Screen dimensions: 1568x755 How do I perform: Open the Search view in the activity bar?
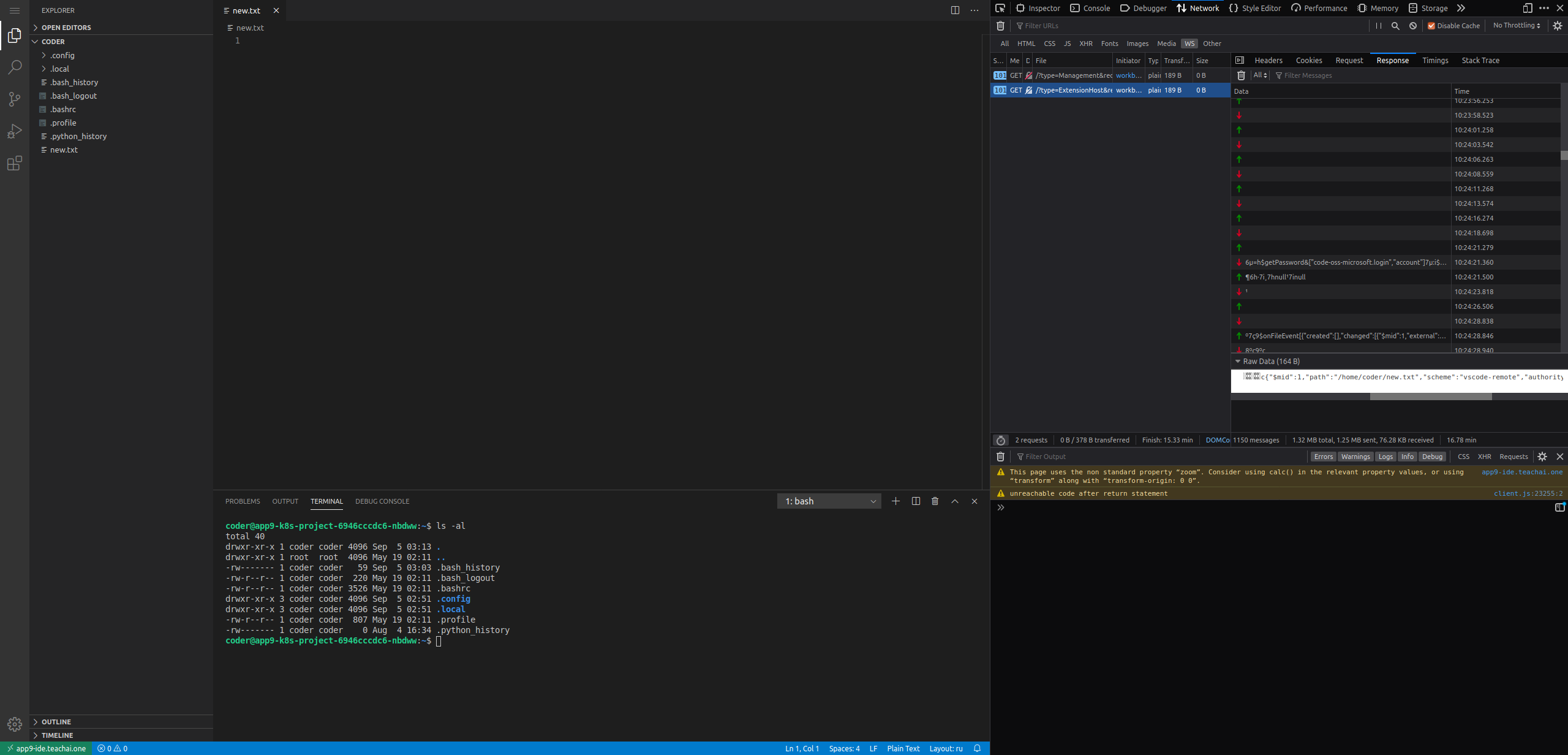[14, 67]
